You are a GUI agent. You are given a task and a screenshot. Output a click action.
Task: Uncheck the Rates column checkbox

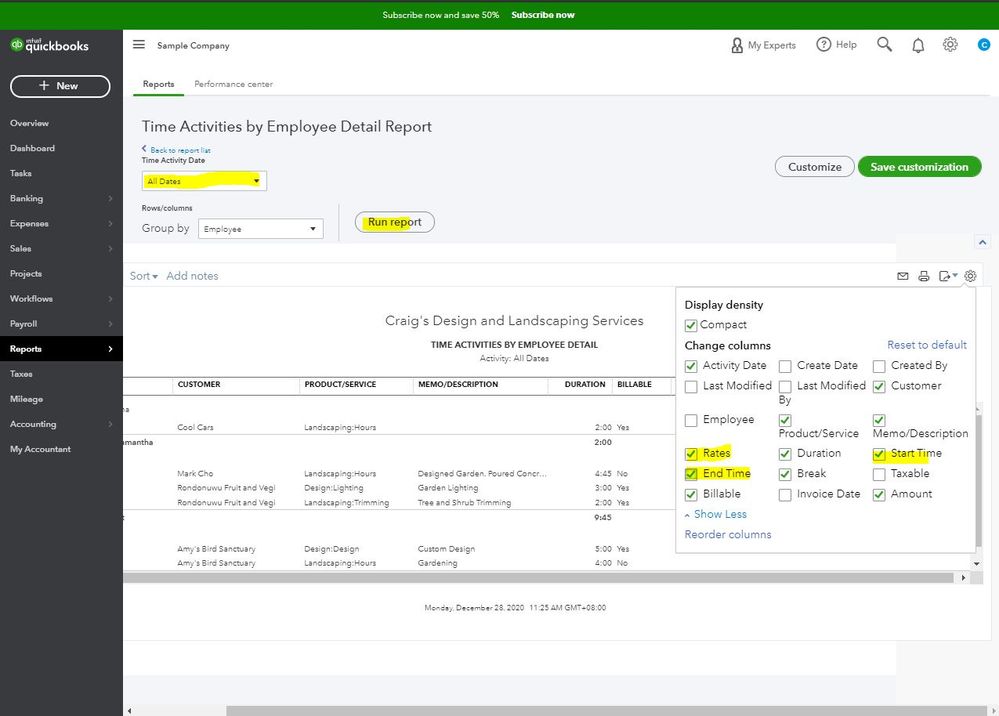click(691, 454)
